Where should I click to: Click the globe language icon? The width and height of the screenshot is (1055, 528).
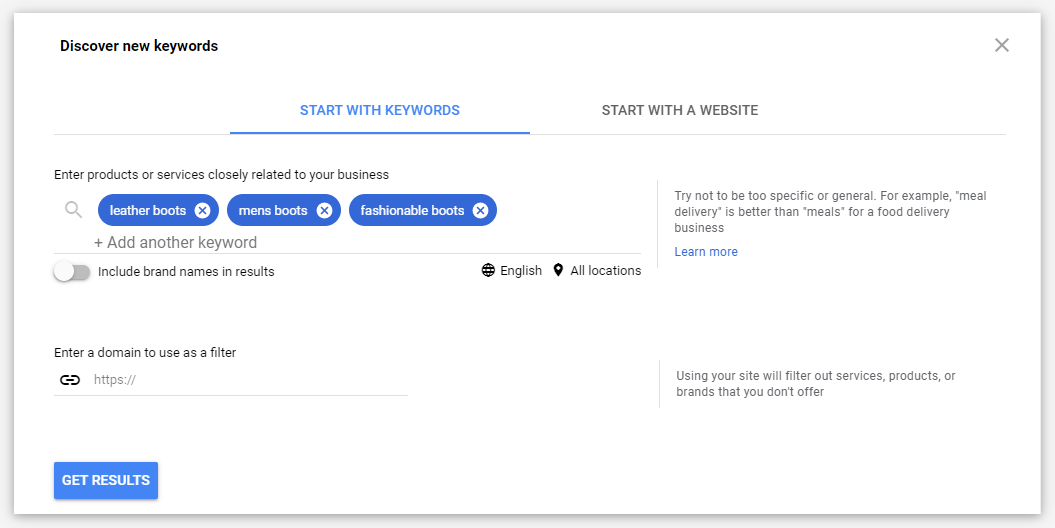[488, 270]
